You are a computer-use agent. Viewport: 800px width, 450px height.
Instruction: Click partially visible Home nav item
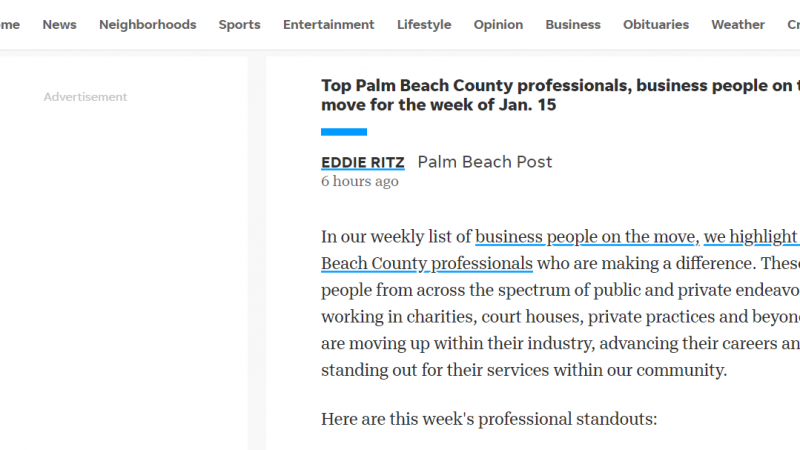pos(10,24)
